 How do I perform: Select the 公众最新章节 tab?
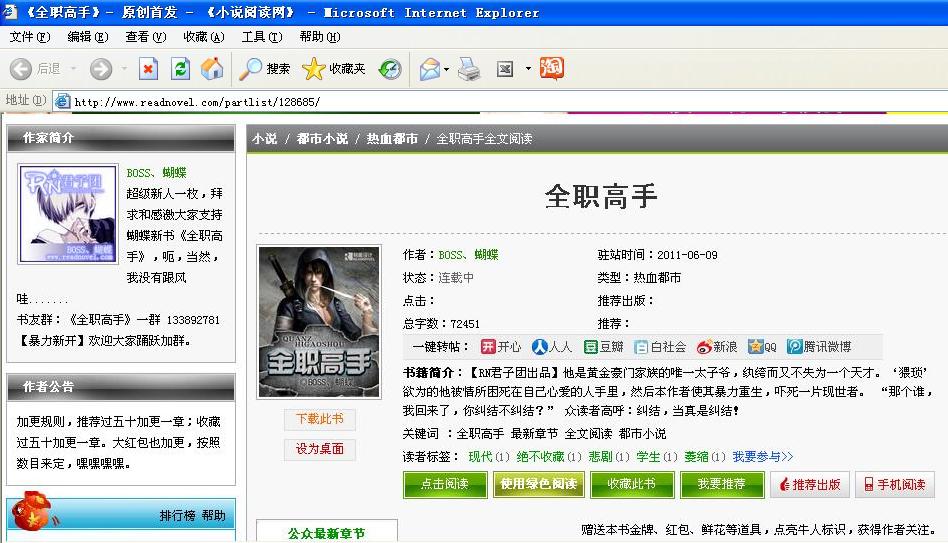326,532
